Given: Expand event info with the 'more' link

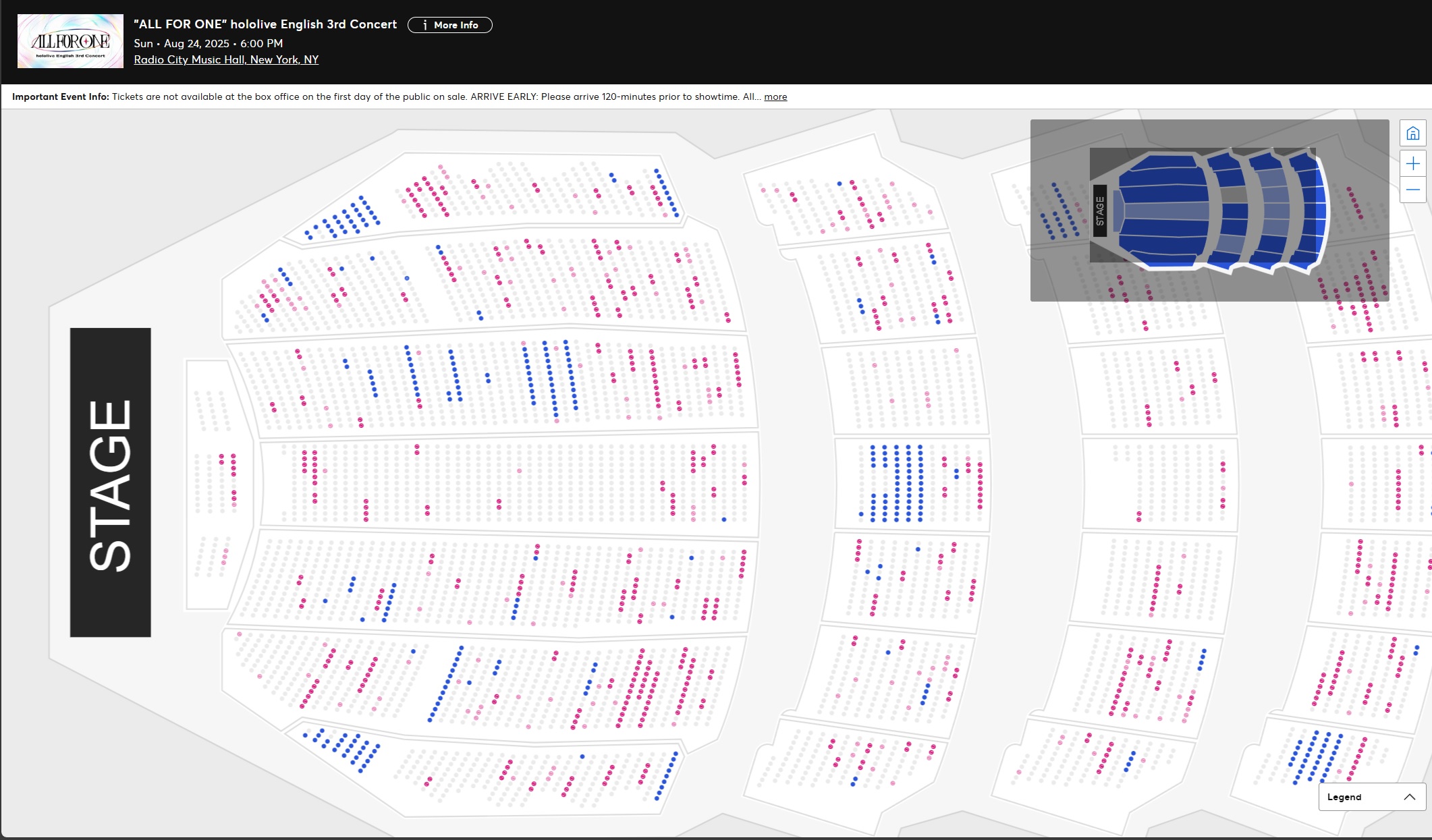Looking at the screenshot, I should pyautogui.click(x=775, y=96).
